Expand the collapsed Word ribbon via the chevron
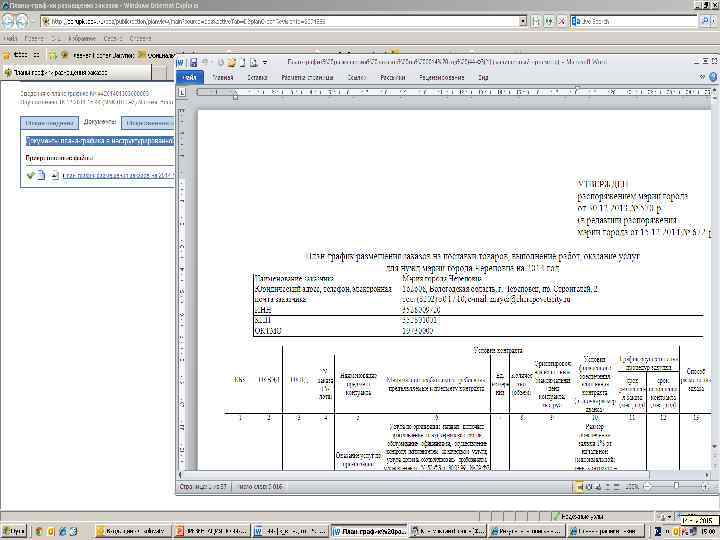Screen dimensions: 720x540 702,77
